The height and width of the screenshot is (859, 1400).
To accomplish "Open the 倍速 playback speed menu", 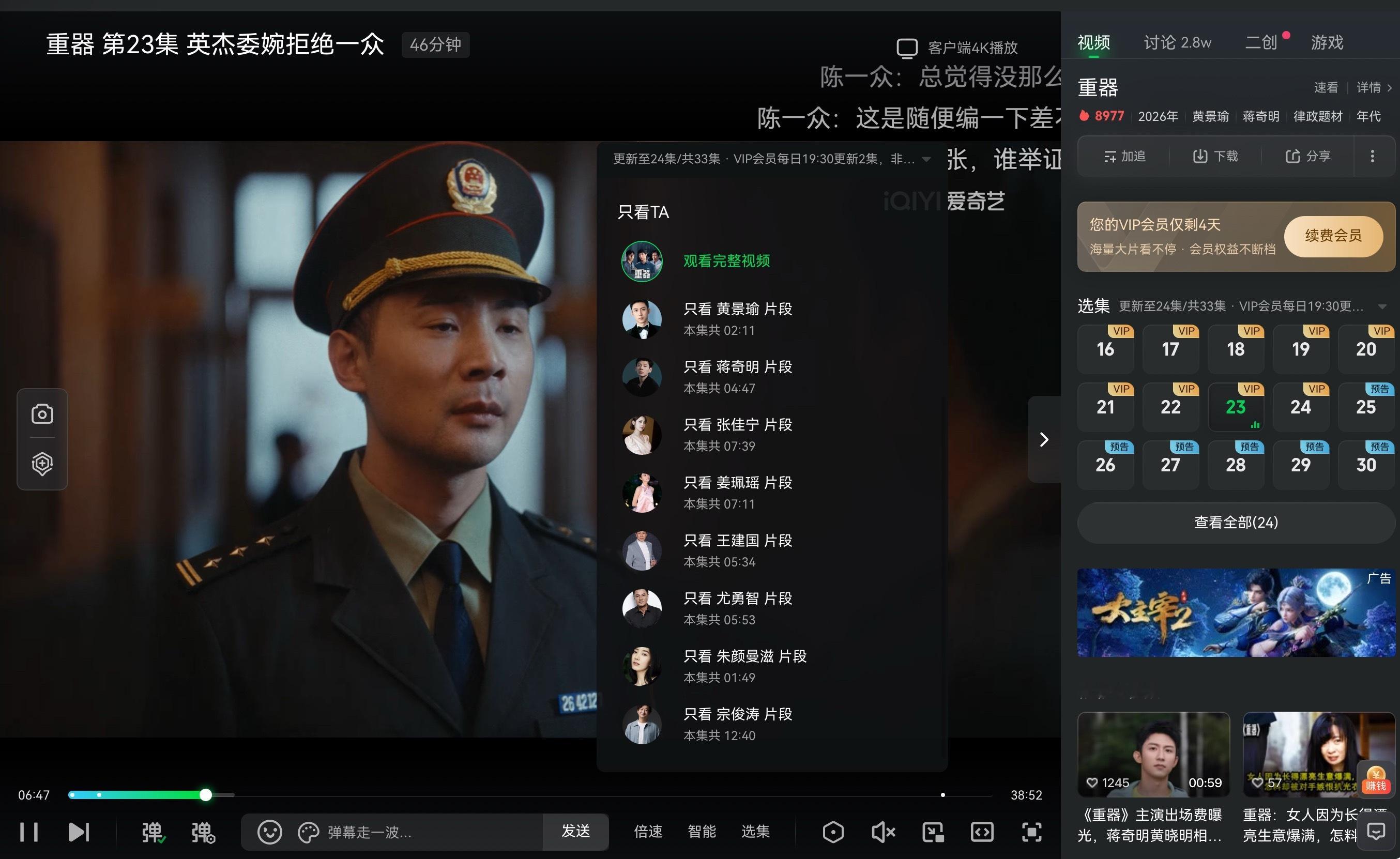I will 648,832.
